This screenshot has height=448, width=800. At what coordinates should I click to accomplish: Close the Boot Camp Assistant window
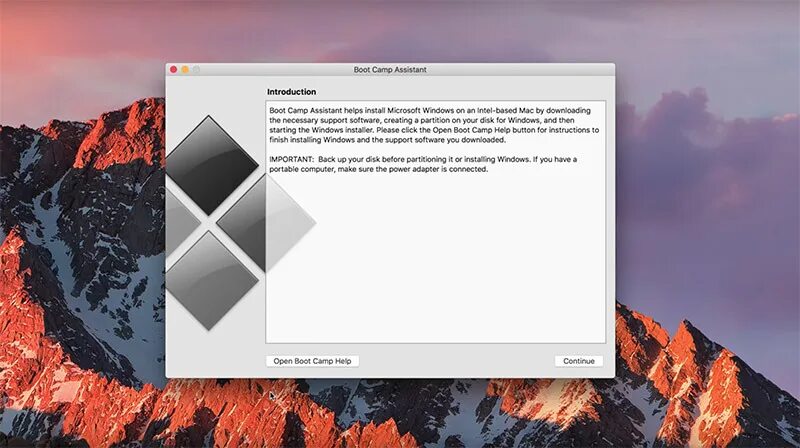tap(173, 69)
